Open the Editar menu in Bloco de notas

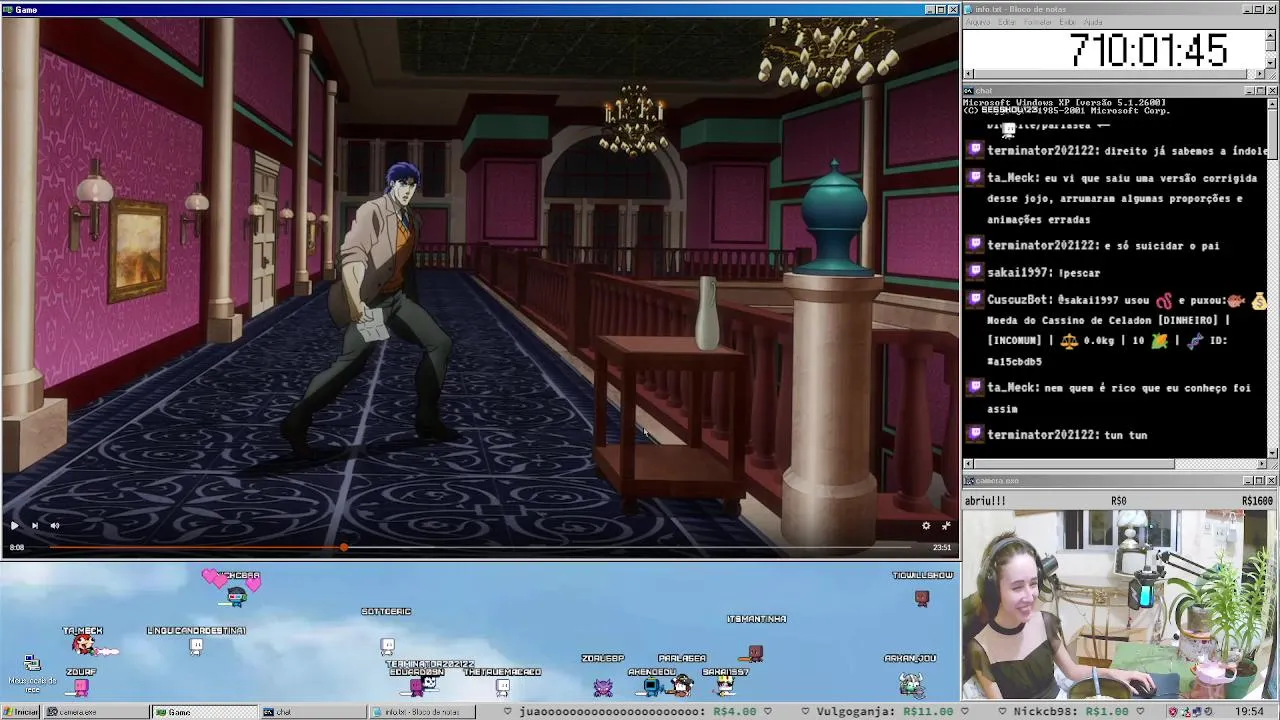(x=1006, y=22)
